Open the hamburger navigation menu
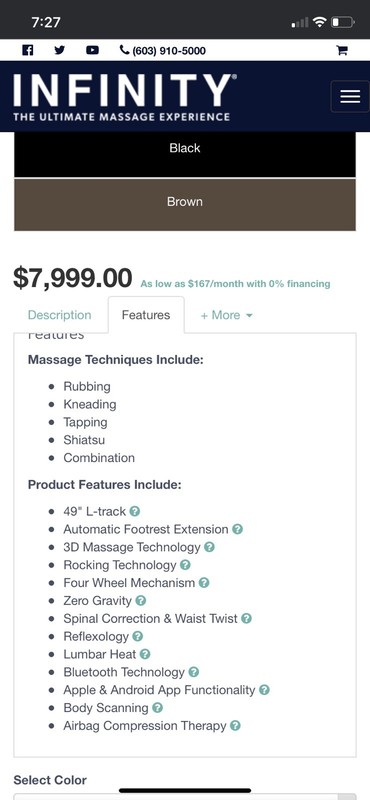 (x=350, y=96)
